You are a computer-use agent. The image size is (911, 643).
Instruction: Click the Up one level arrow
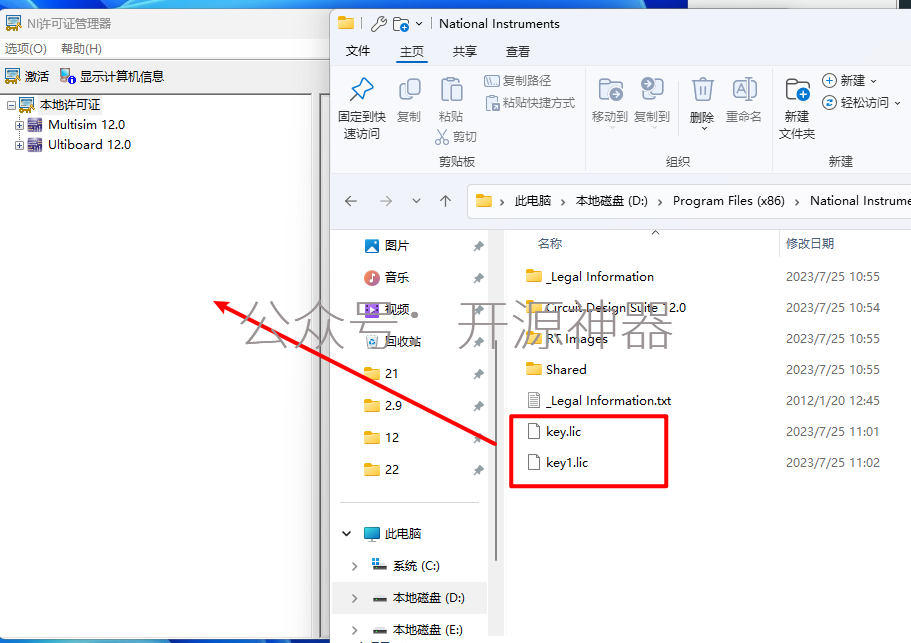point(446,201)
